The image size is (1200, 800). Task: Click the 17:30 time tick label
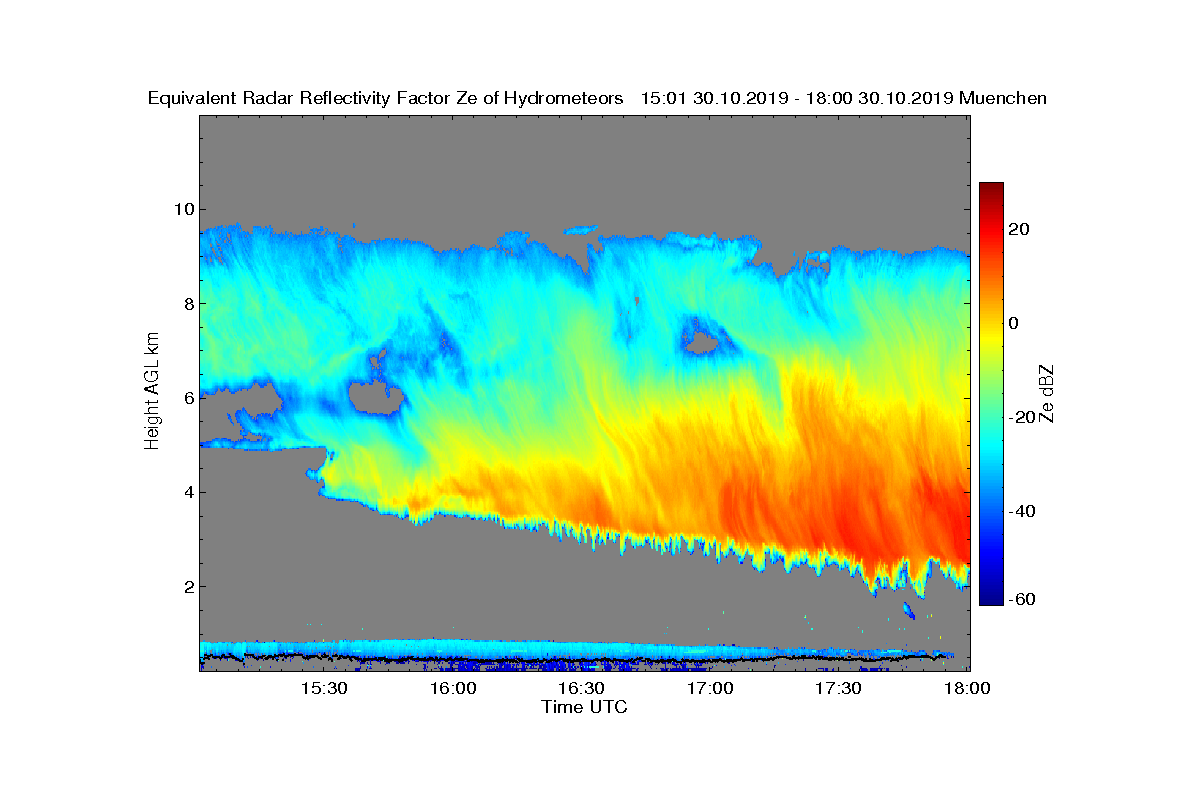pyautogui.click(x=839, y=689)
